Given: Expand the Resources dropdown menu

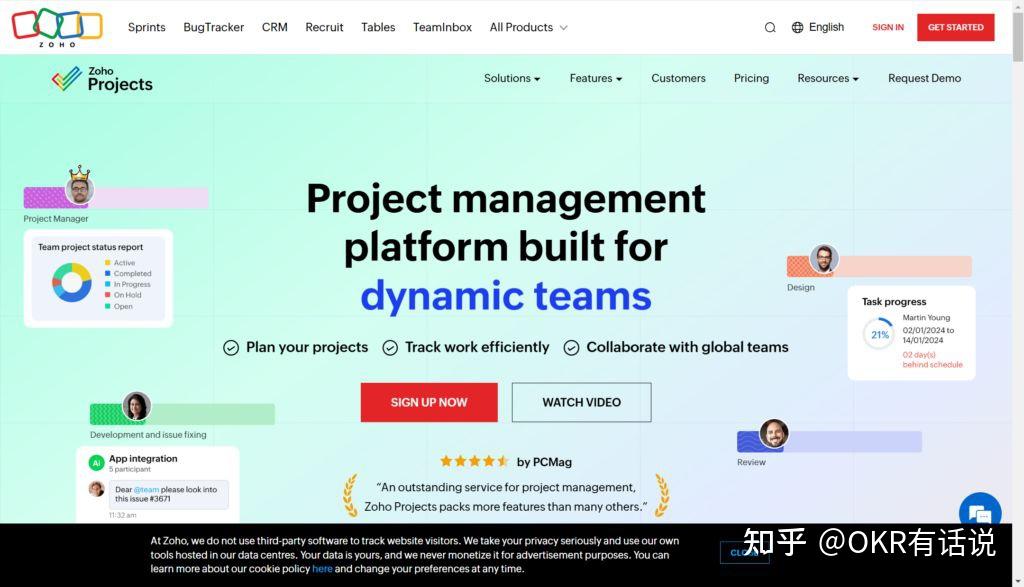Looking at the screenshot, I should tap(827, 78).
